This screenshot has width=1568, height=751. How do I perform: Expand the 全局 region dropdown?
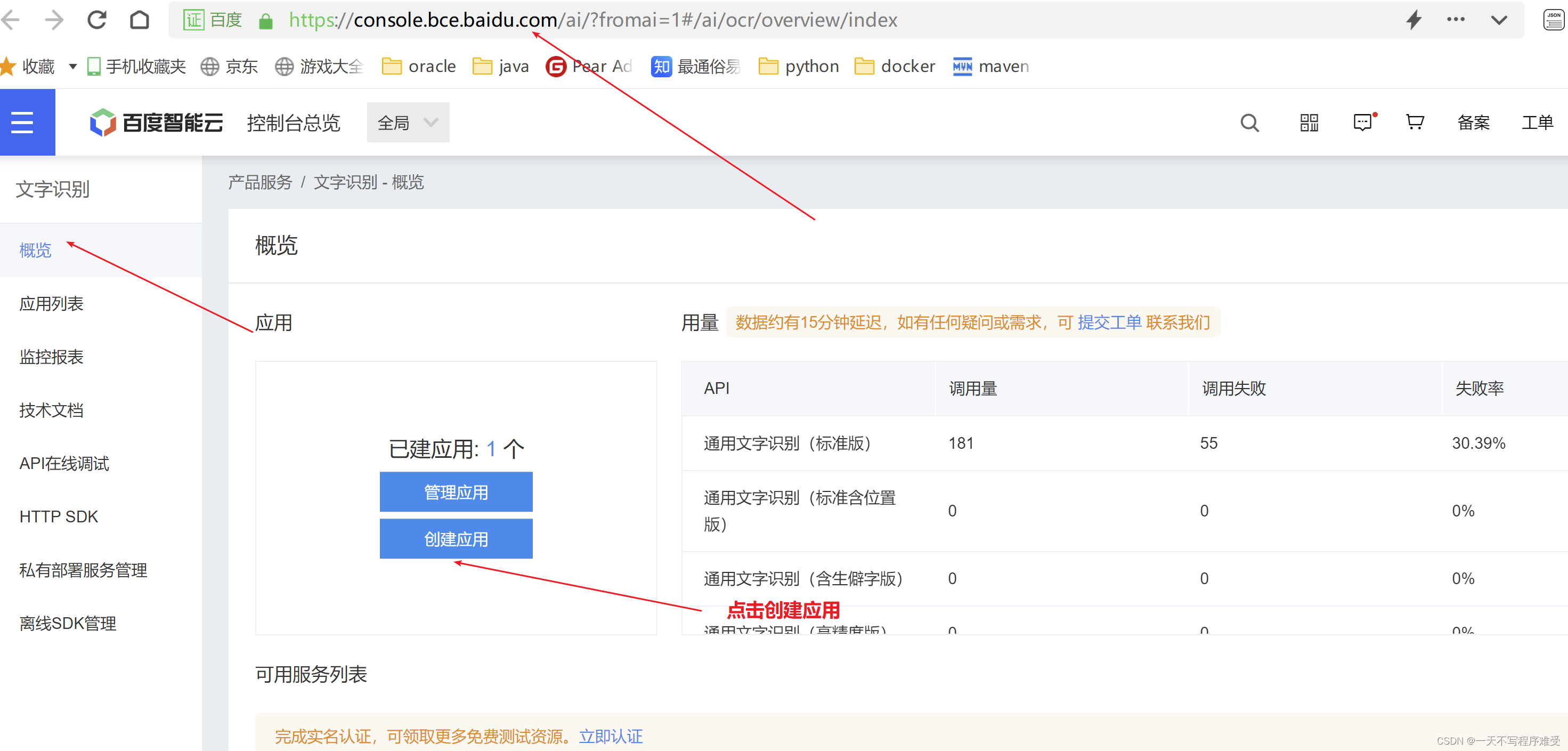[408, 123]
